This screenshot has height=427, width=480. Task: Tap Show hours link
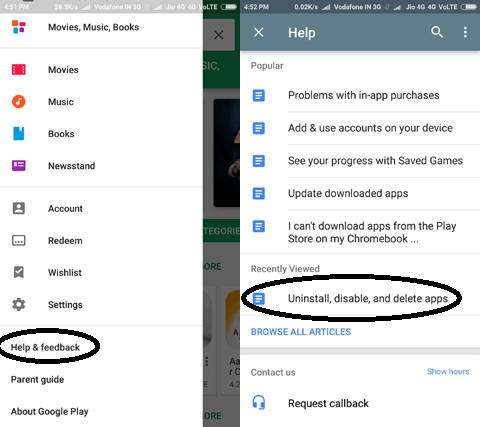tap(448, 371)
